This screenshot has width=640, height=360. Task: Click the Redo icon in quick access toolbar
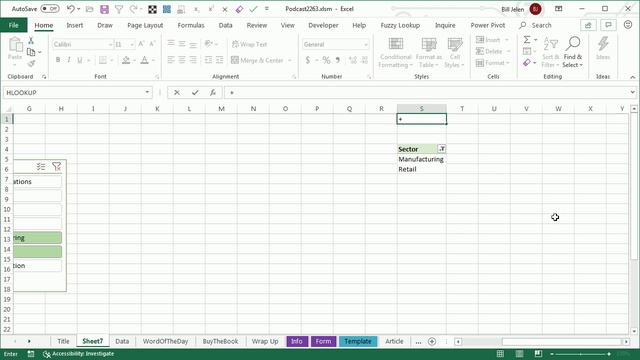(x=133, y=9)
